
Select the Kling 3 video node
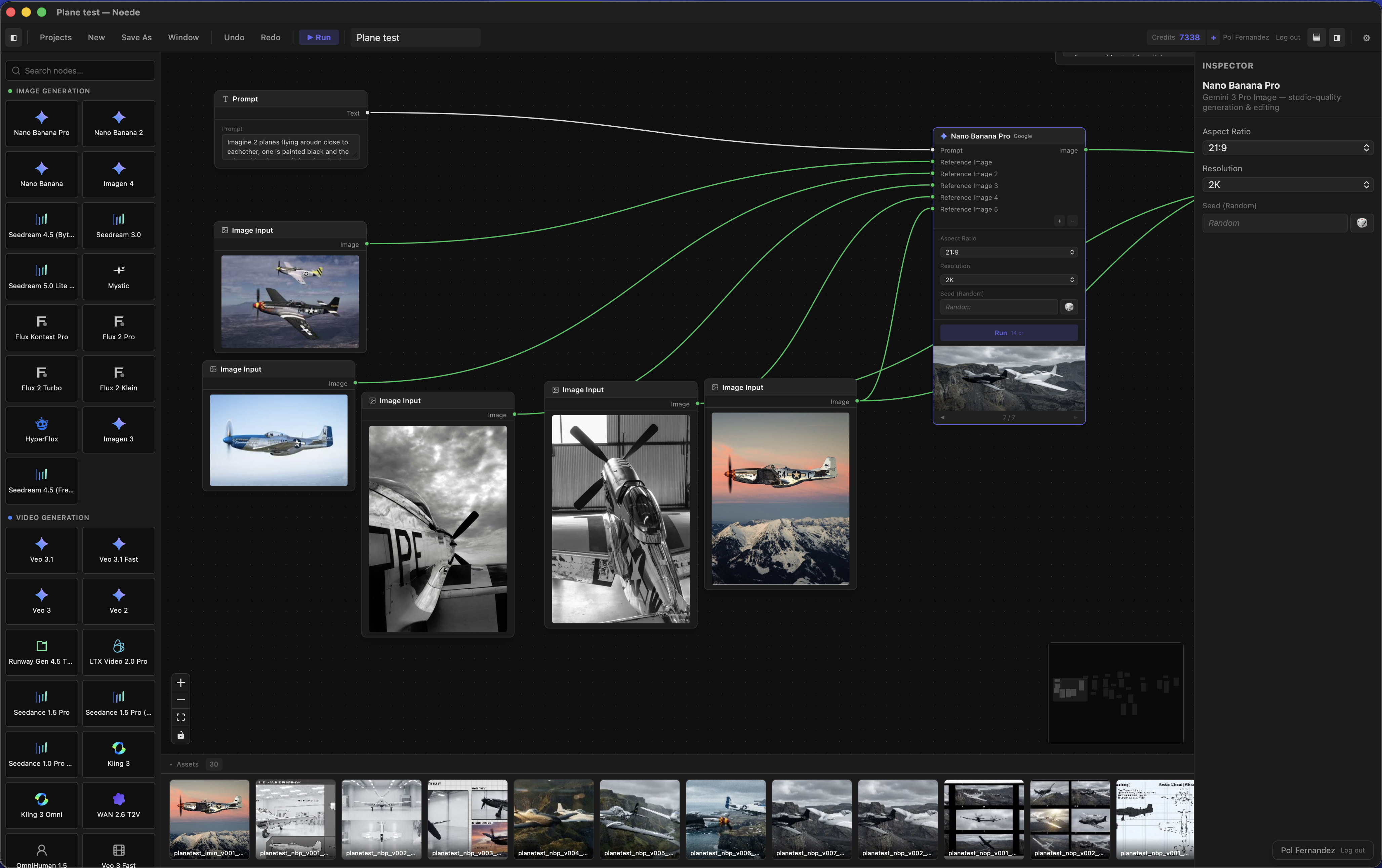(118, 754)
